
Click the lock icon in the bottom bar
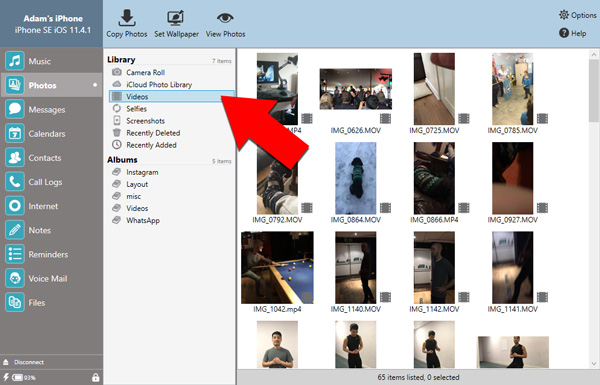95,378
